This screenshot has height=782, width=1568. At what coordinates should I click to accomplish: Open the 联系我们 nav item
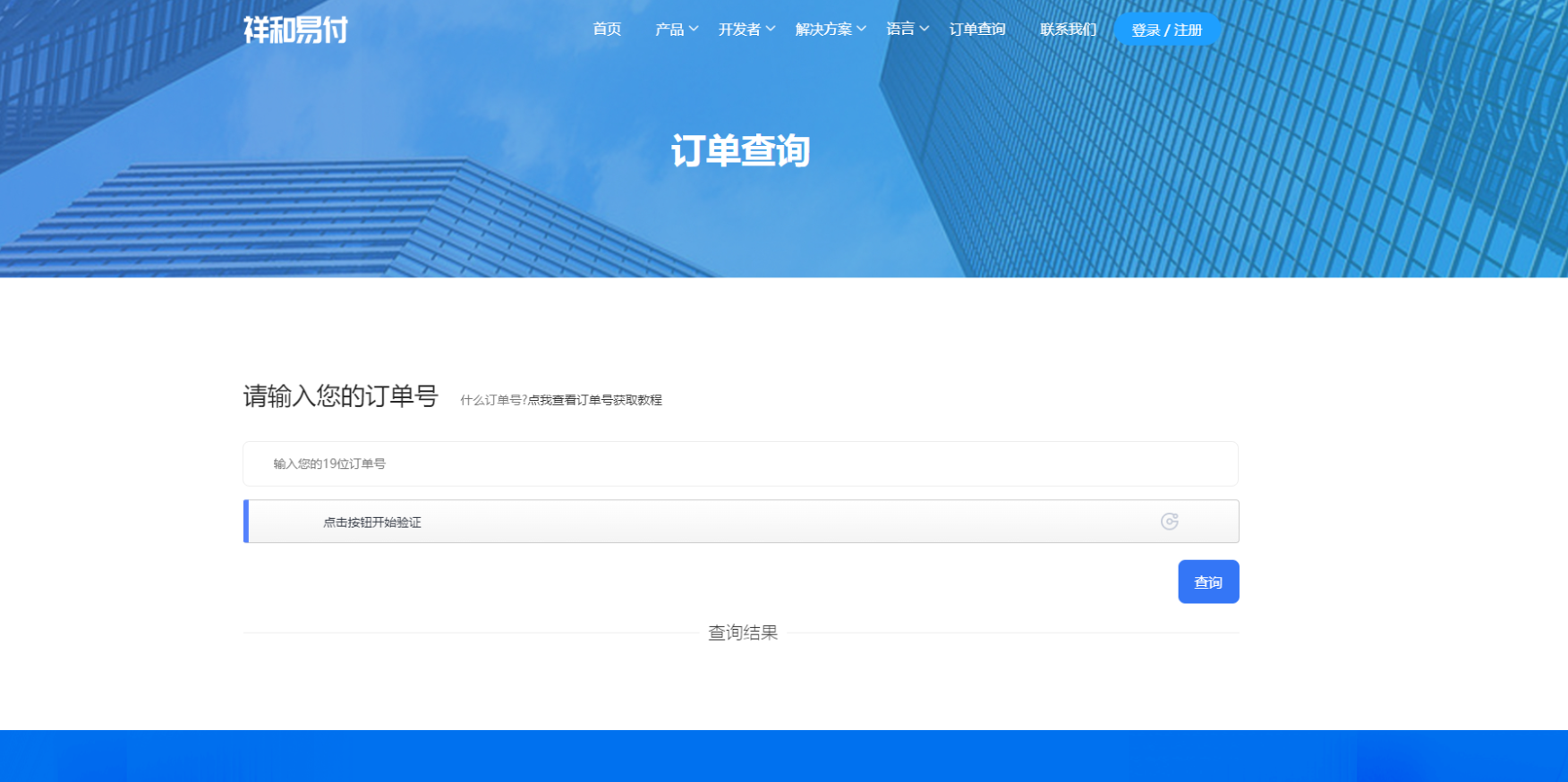(x=1068, y=30)
